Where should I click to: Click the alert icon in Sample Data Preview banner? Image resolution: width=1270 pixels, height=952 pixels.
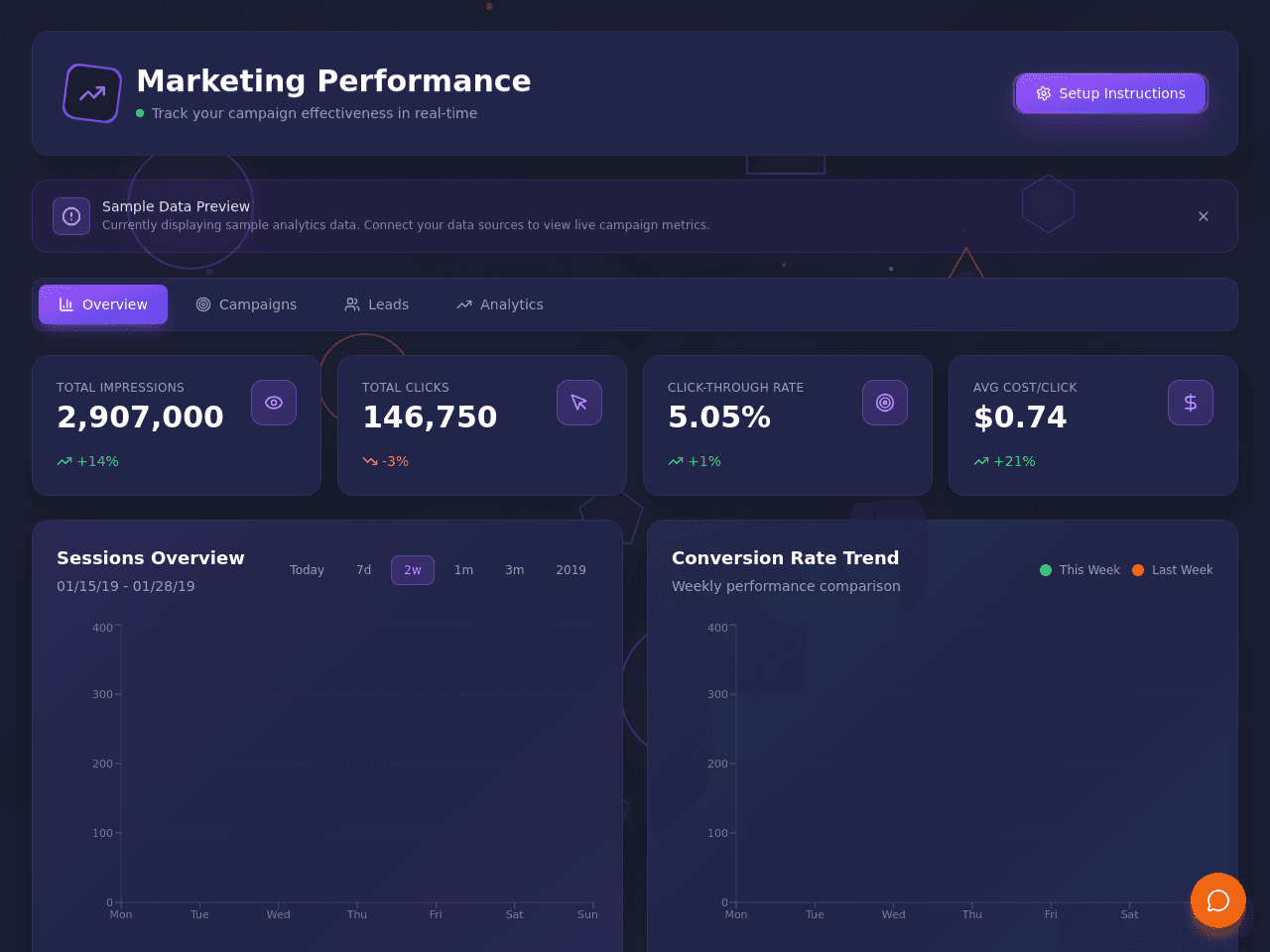(x=71, y=216)
